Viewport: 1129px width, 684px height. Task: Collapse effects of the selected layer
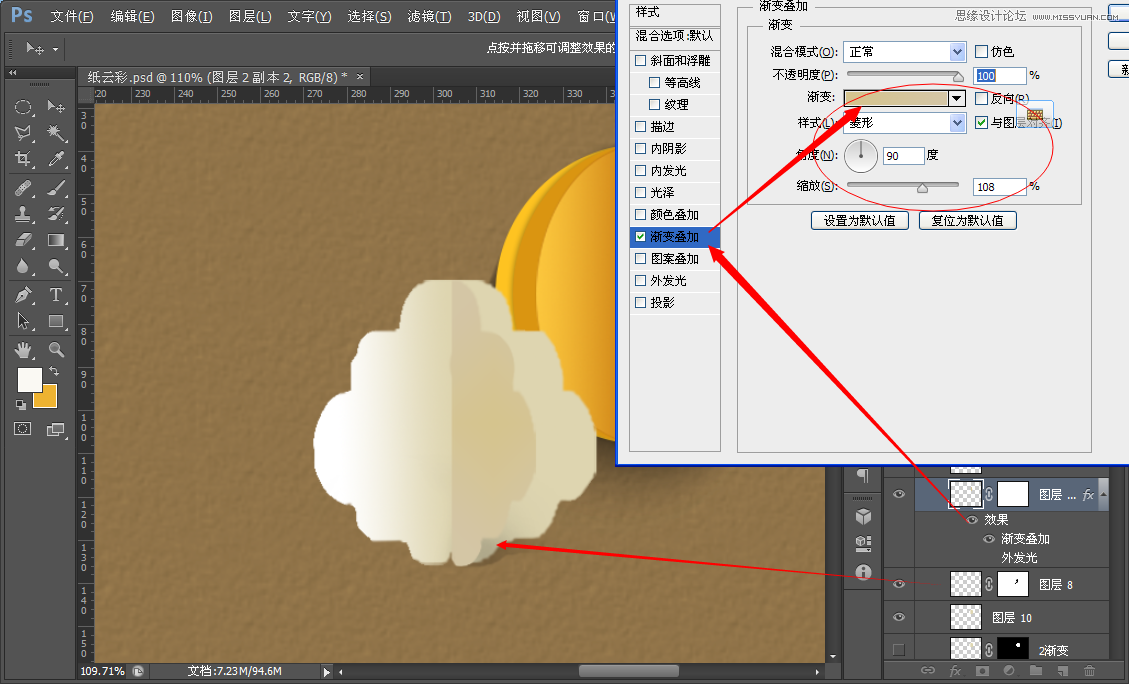pos(1104,494)
